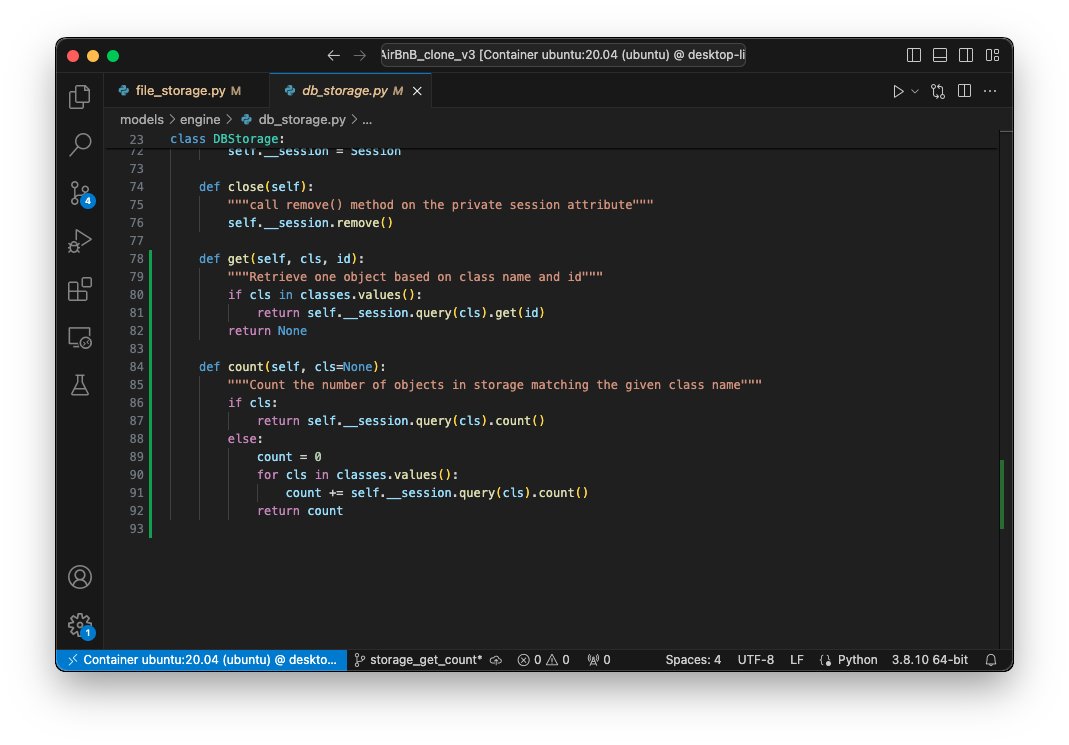Screen dimensions: 1069x745
Task: Toggle the bottom panel layout icon
Action: (x=939, y=55)
